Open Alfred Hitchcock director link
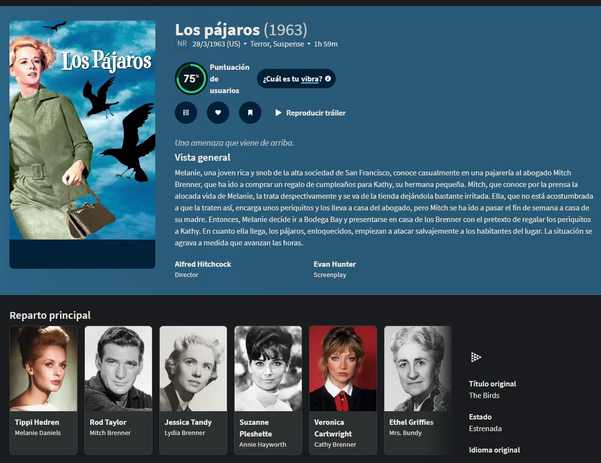 [x=203, y=264]
